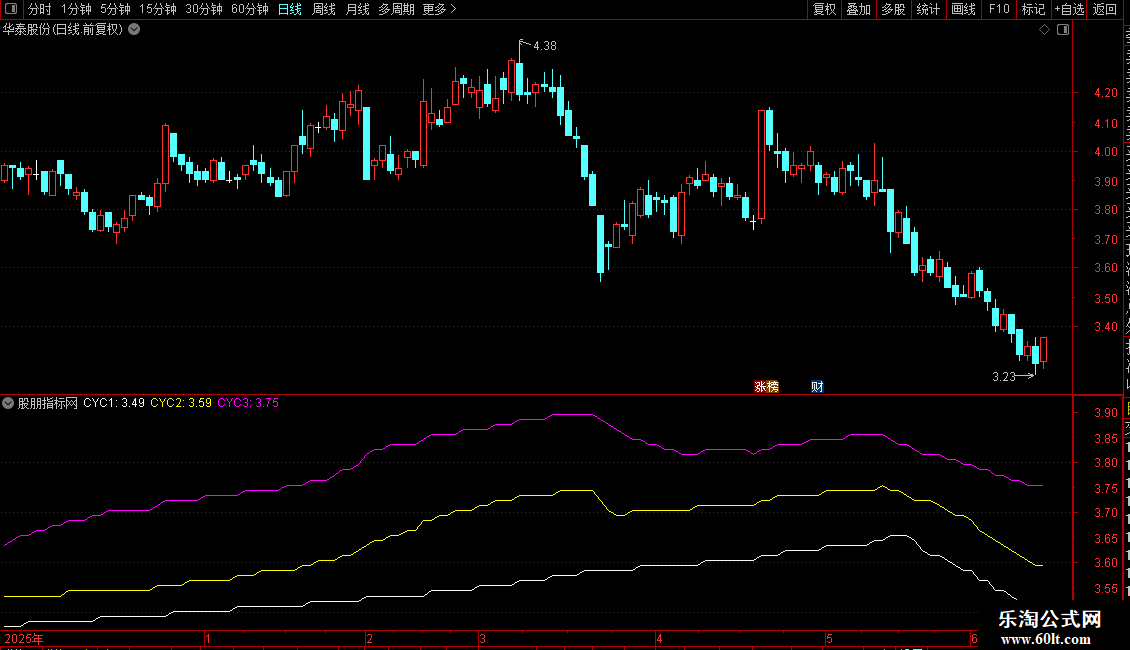This screenshot has height=650, width=1130.
Task: Click the 3.90 indicator axis label
Action: pyautogui.click(x=1105, y=413)
